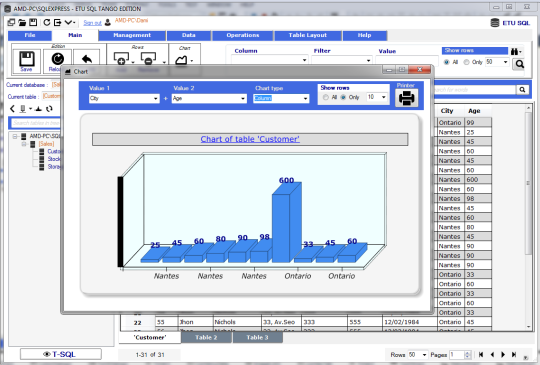Open the Chart type dropdown
The image size is (540, 365).
point(281,98)
